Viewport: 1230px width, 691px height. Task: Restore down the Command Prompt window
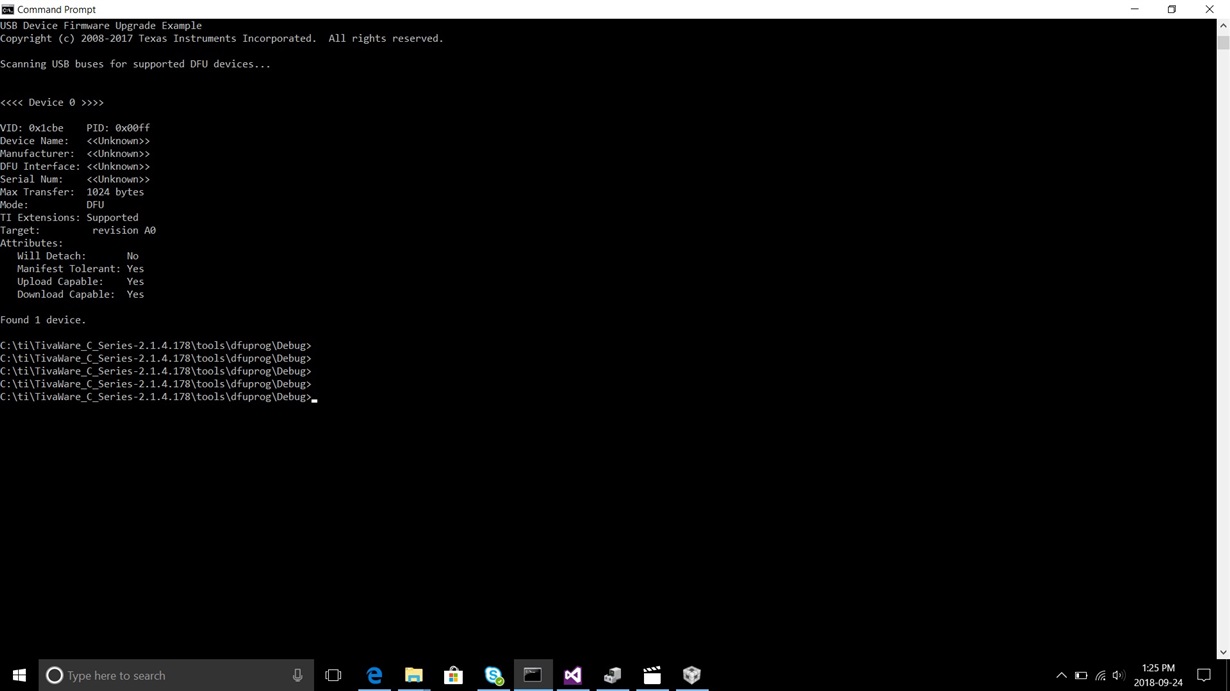pyautogui.click(x=1172, y=9)
